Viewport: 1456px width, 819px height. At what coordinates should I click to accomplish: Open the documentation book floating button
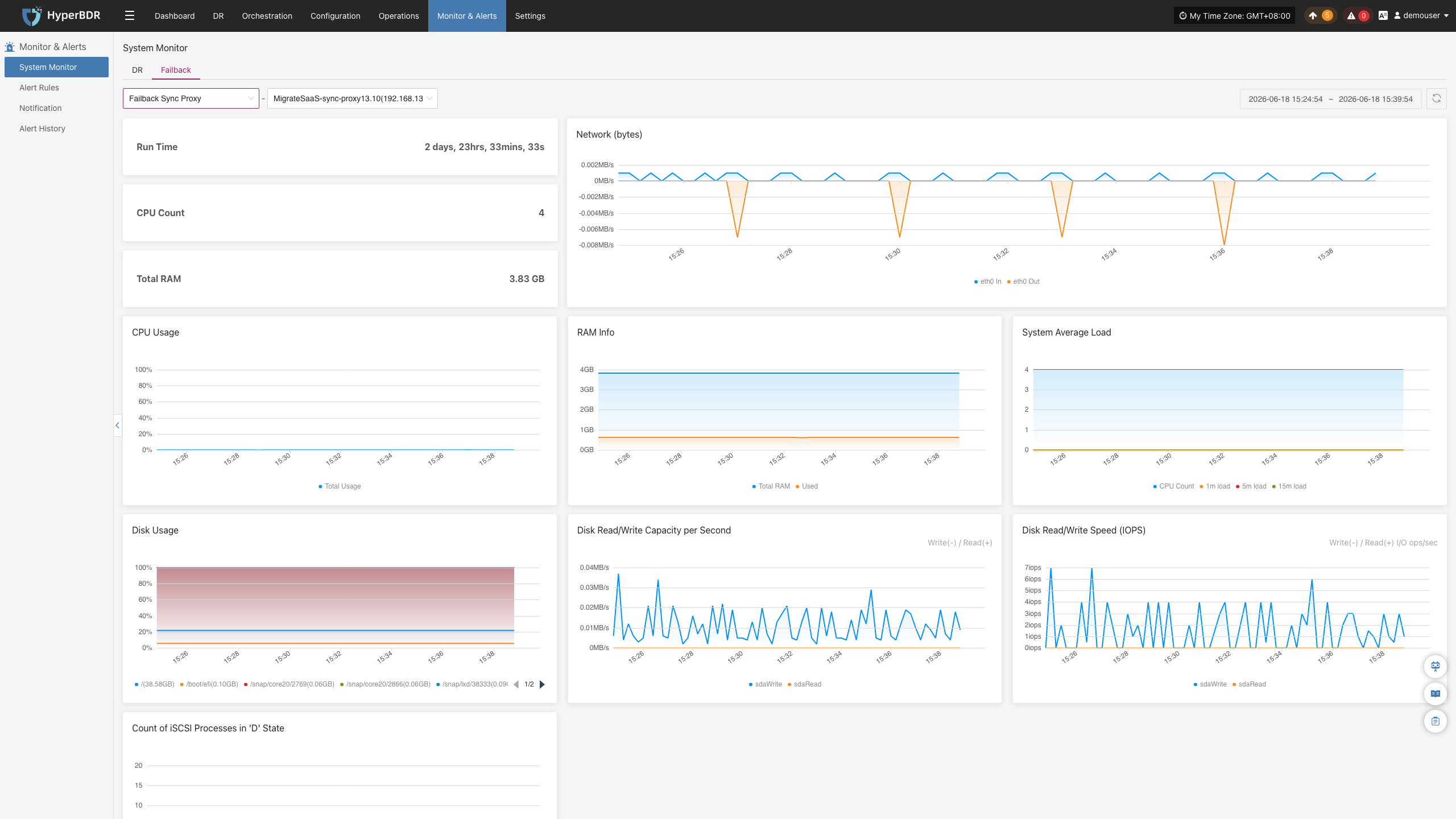(x=1436, y=693)
